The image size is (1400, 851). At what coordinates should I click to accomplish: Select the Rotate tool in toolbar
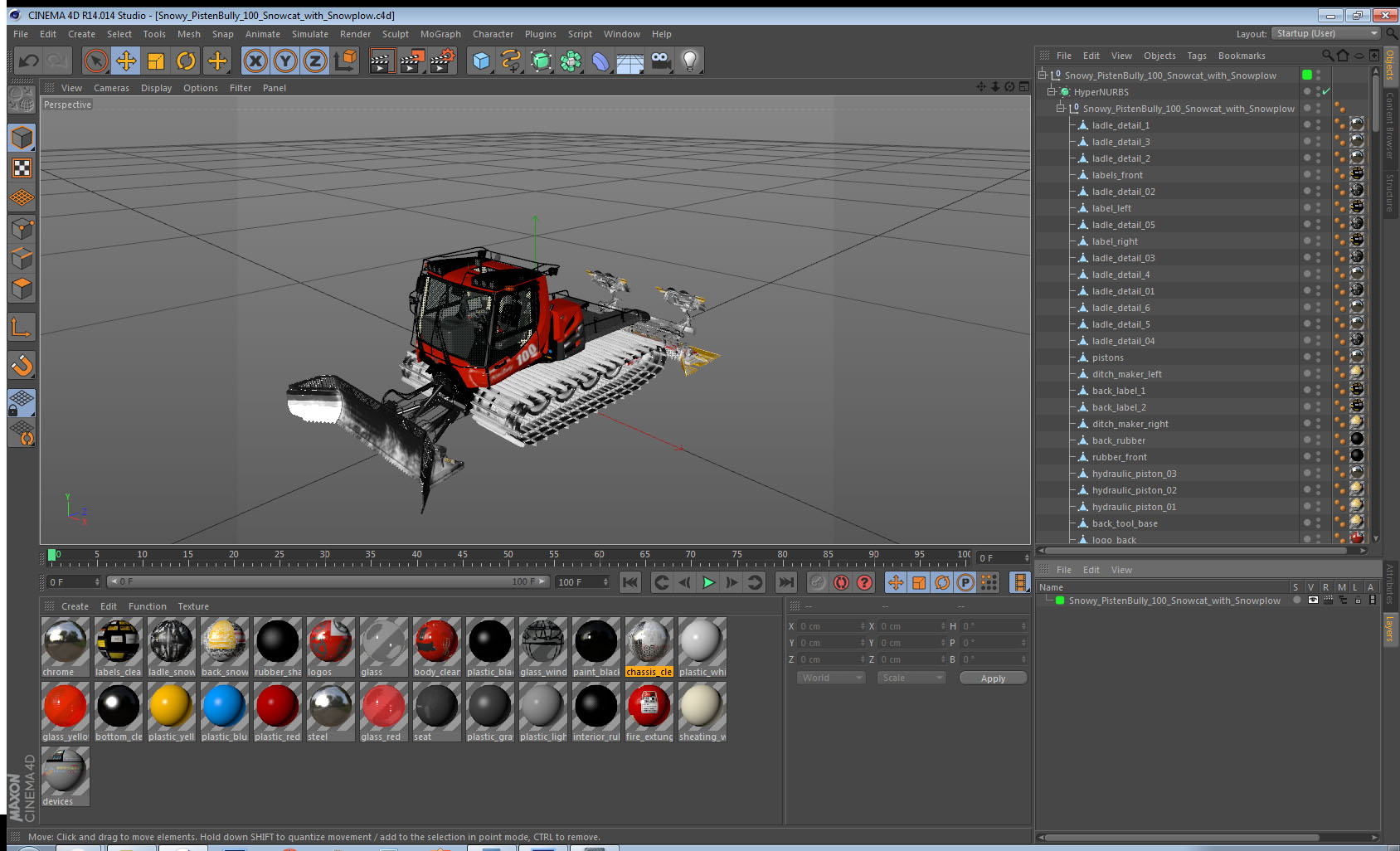(186, 61)
